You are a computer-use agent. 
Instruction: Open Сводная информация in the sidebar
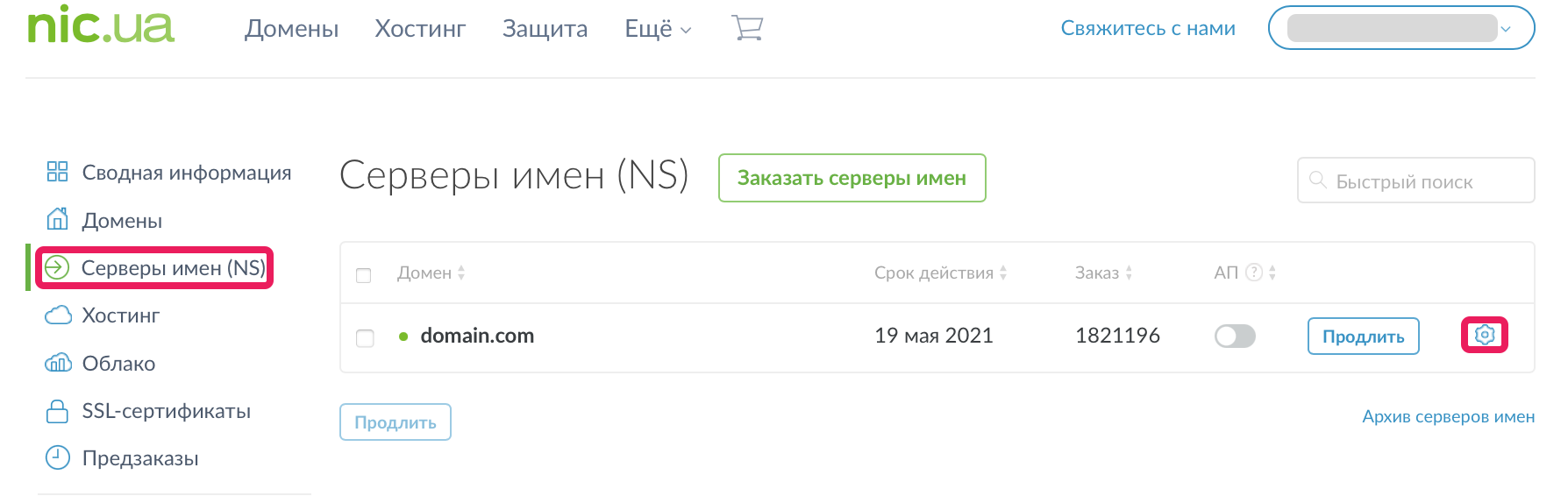(x=186, y=173)
